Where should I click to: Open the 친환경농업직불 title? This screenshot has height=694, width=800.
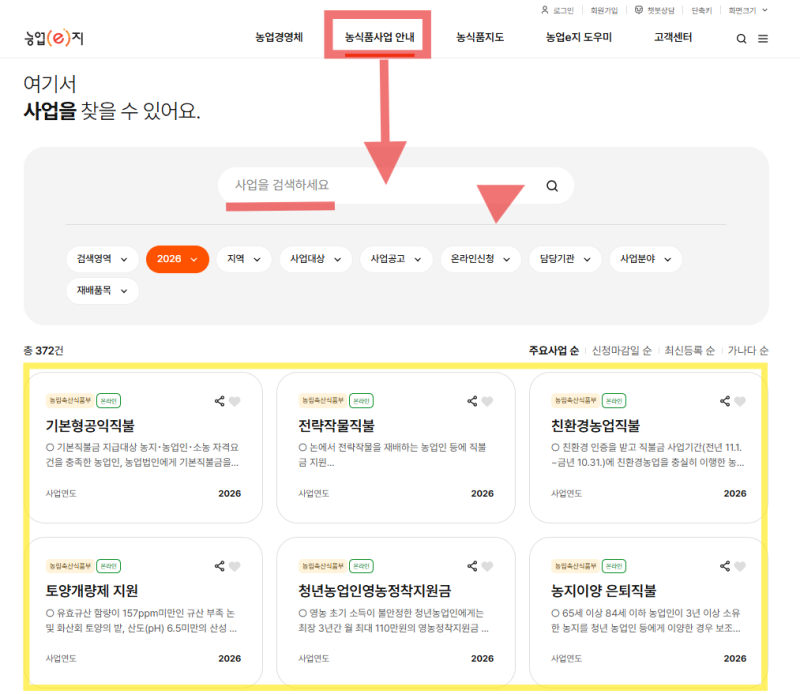click(595, 426)
